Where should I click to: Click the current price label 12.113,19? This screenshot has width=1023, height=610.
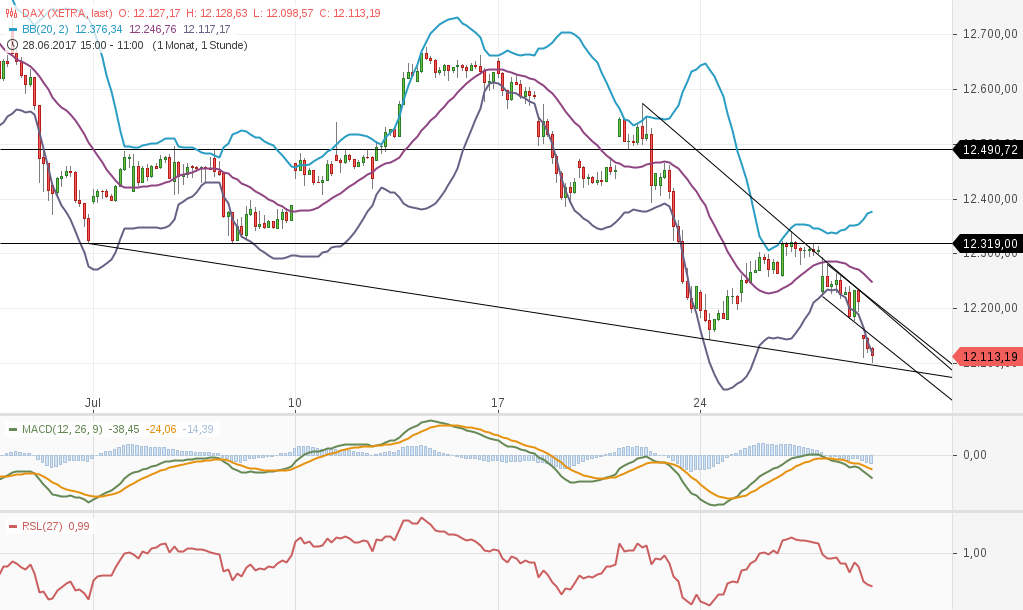pyautogui.click(x=989, y=356)
